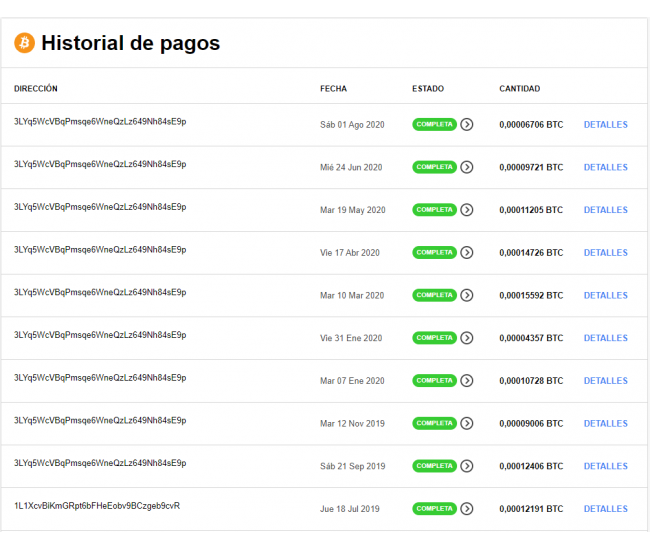Click COMPLETA badge on Mar 07 Ene 2020 row

[434, 380]
